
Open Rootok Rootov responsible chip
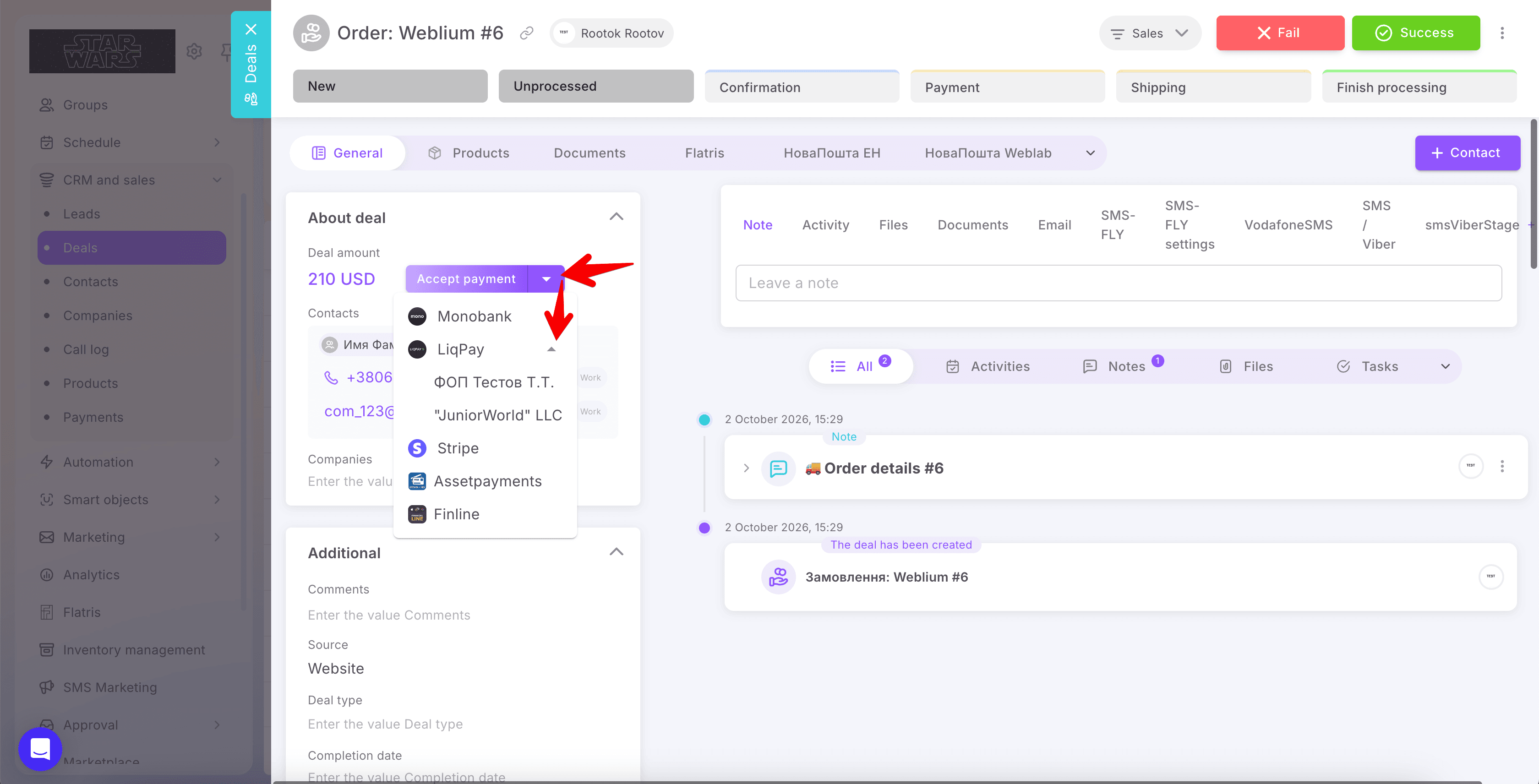611,33
